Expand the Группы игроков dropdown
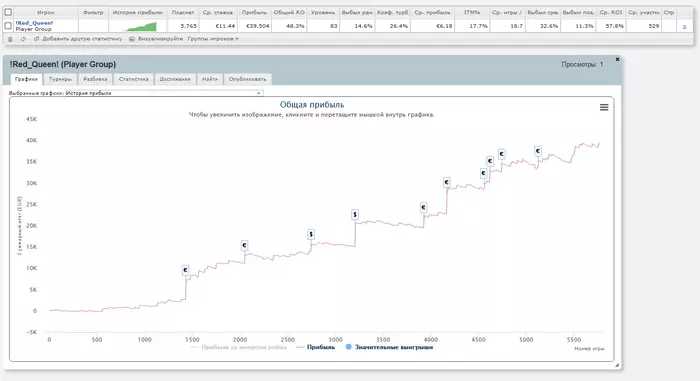This screenshot has width=700, height=381. click(213, 39)
